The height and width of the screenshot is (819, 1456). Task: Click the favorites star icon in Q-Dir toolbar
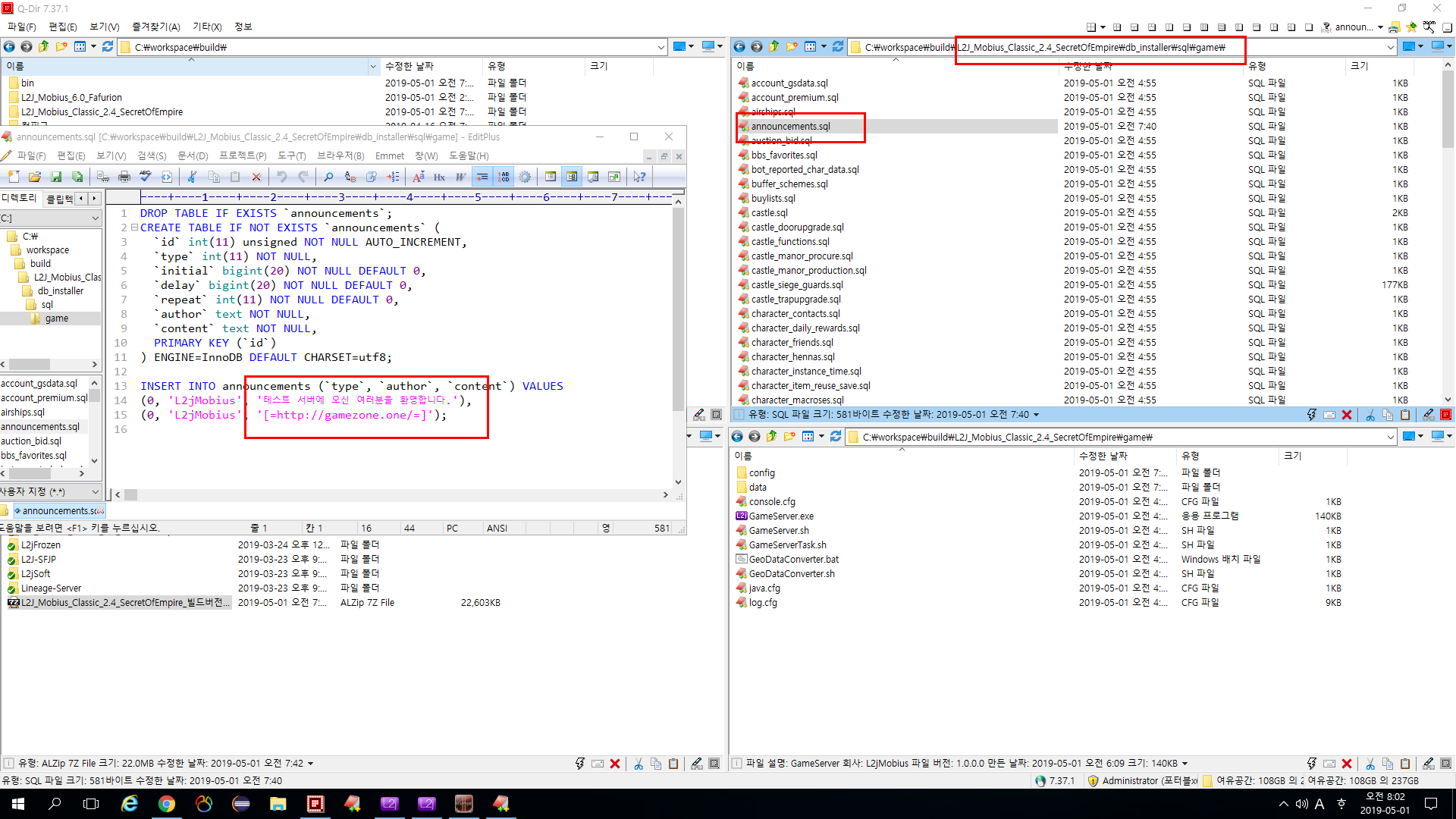(1411, 27)
